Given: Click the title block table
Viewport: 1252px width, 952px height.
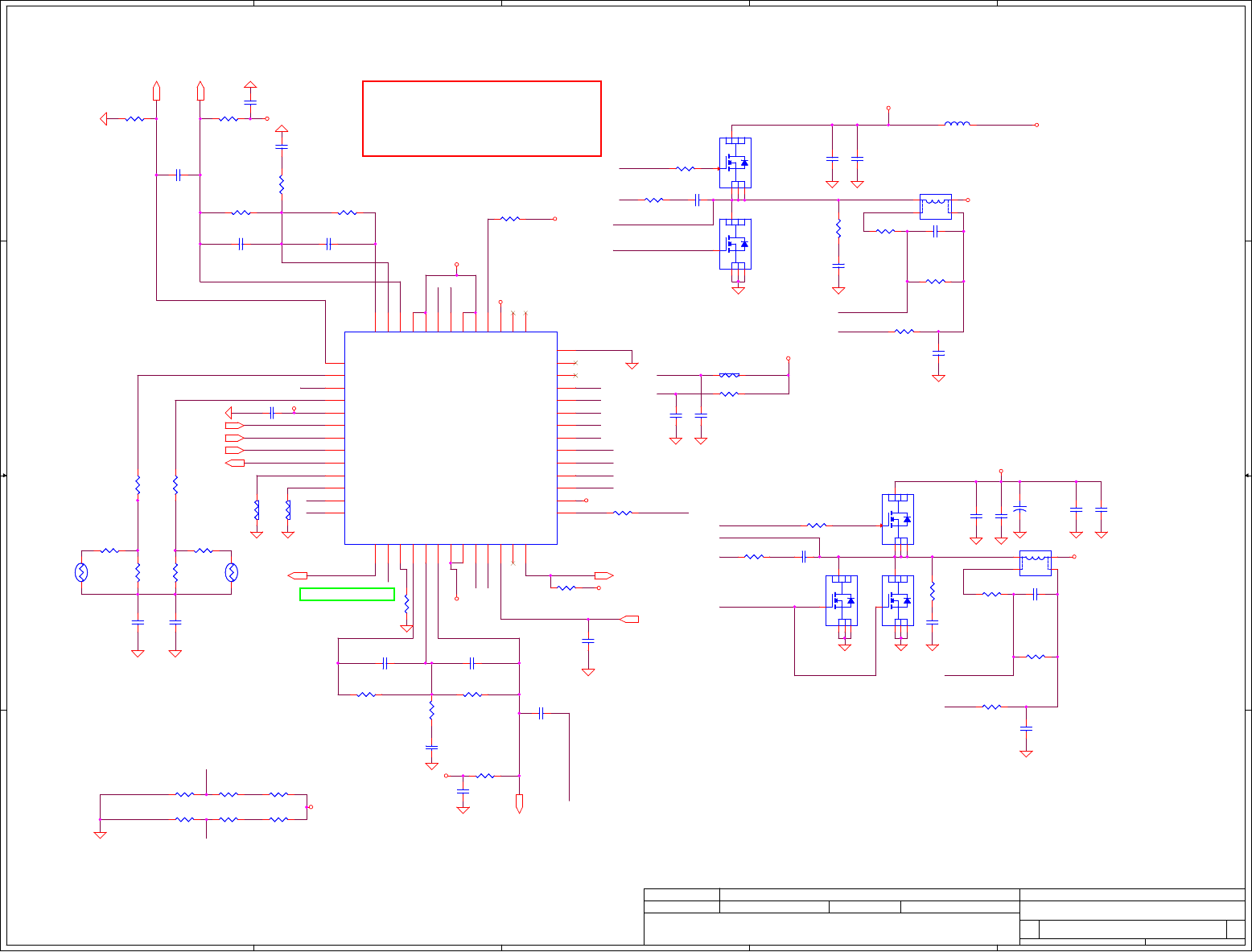Looking at the screenshot, I should [x=945, y=917].
